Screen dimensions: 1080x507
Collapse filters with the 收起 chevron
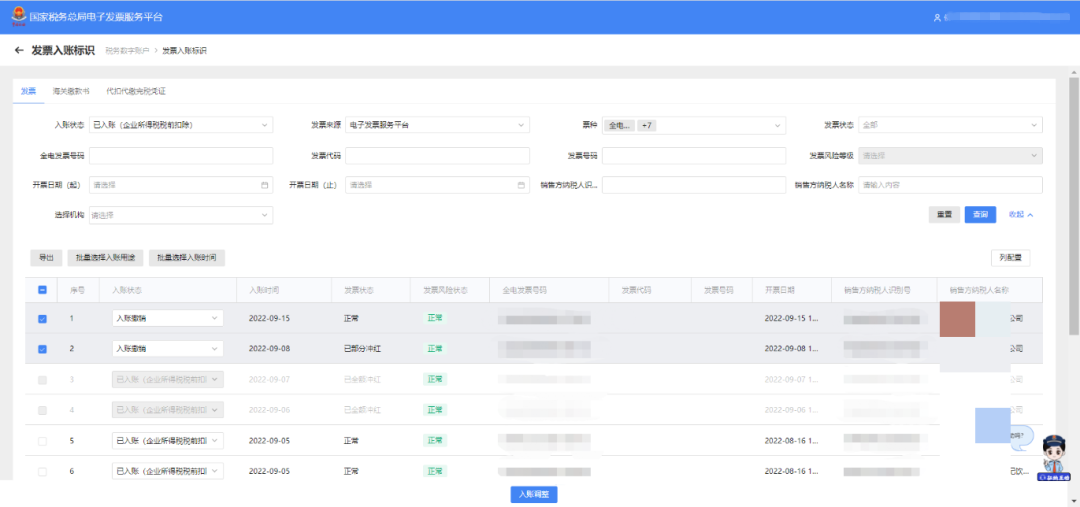[1020, 215]
